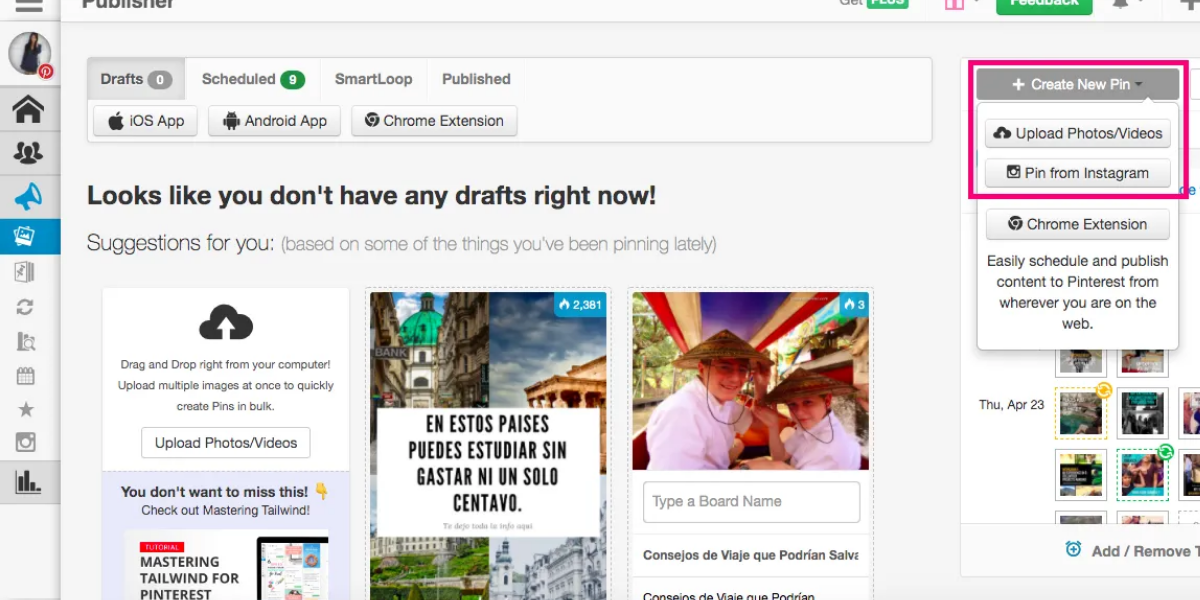This screenshot has width=1200, height=600.
Task: Choose Pin from Instagram option
Action: (x=1077, y=173)
